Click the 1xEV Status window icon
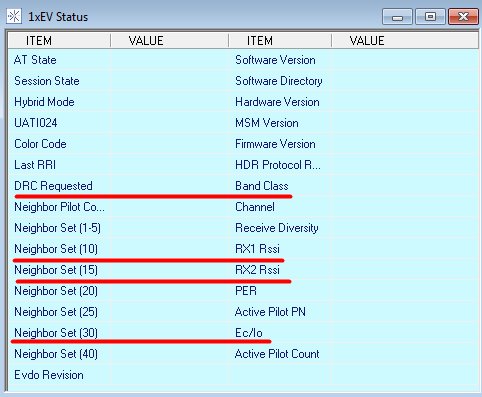The width and height of the screenshot is (482, 397). (14, 16)
